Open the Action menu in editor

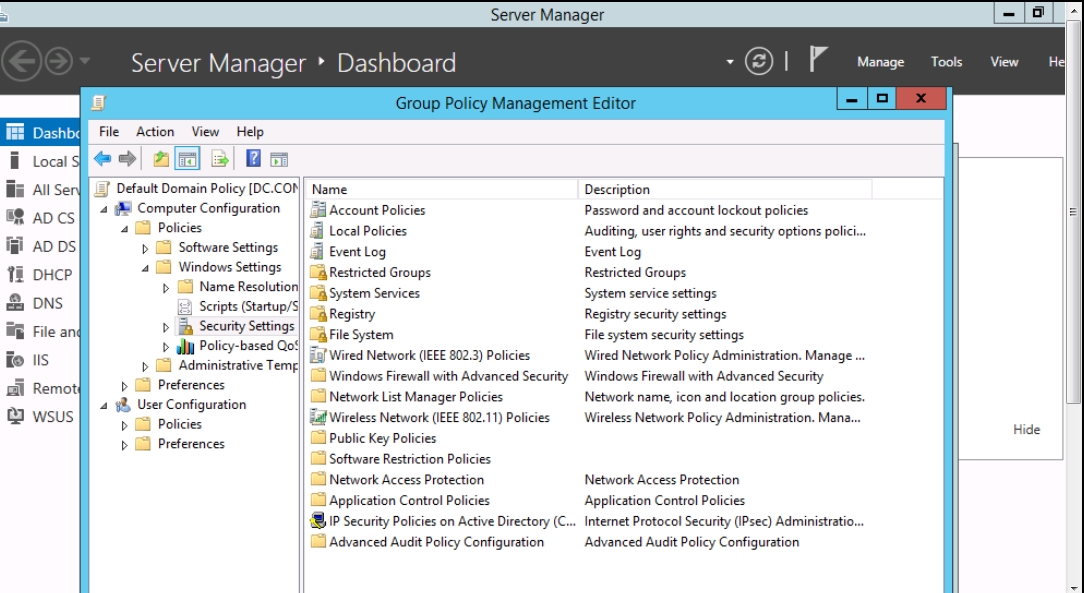coord(155,131)
